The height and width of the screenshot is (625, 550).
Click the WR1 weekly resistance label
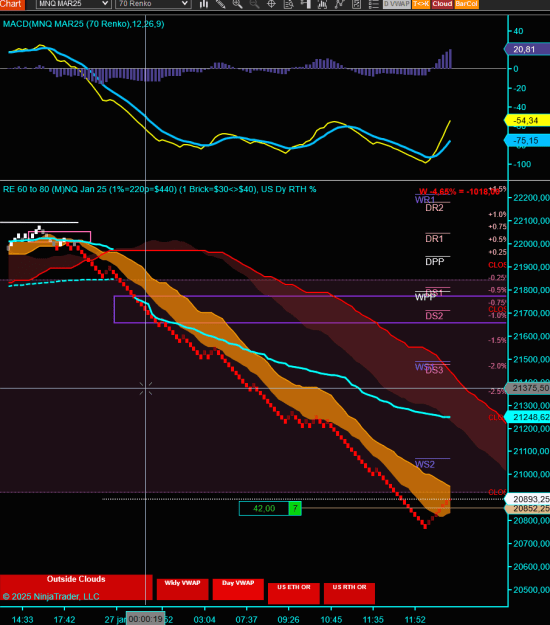(x=425, y=200)
